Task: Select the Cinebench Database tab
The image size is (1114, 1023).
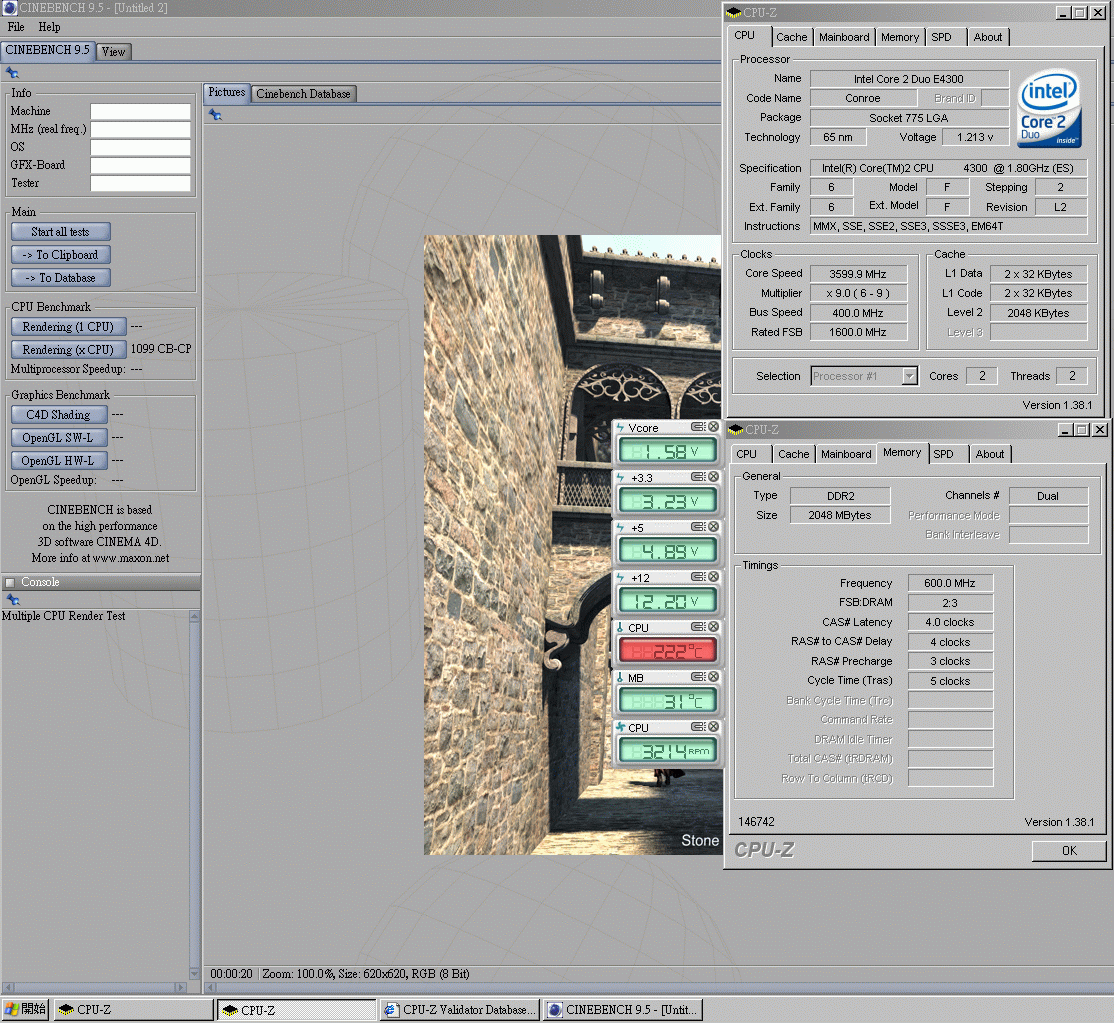Action: 303,94
